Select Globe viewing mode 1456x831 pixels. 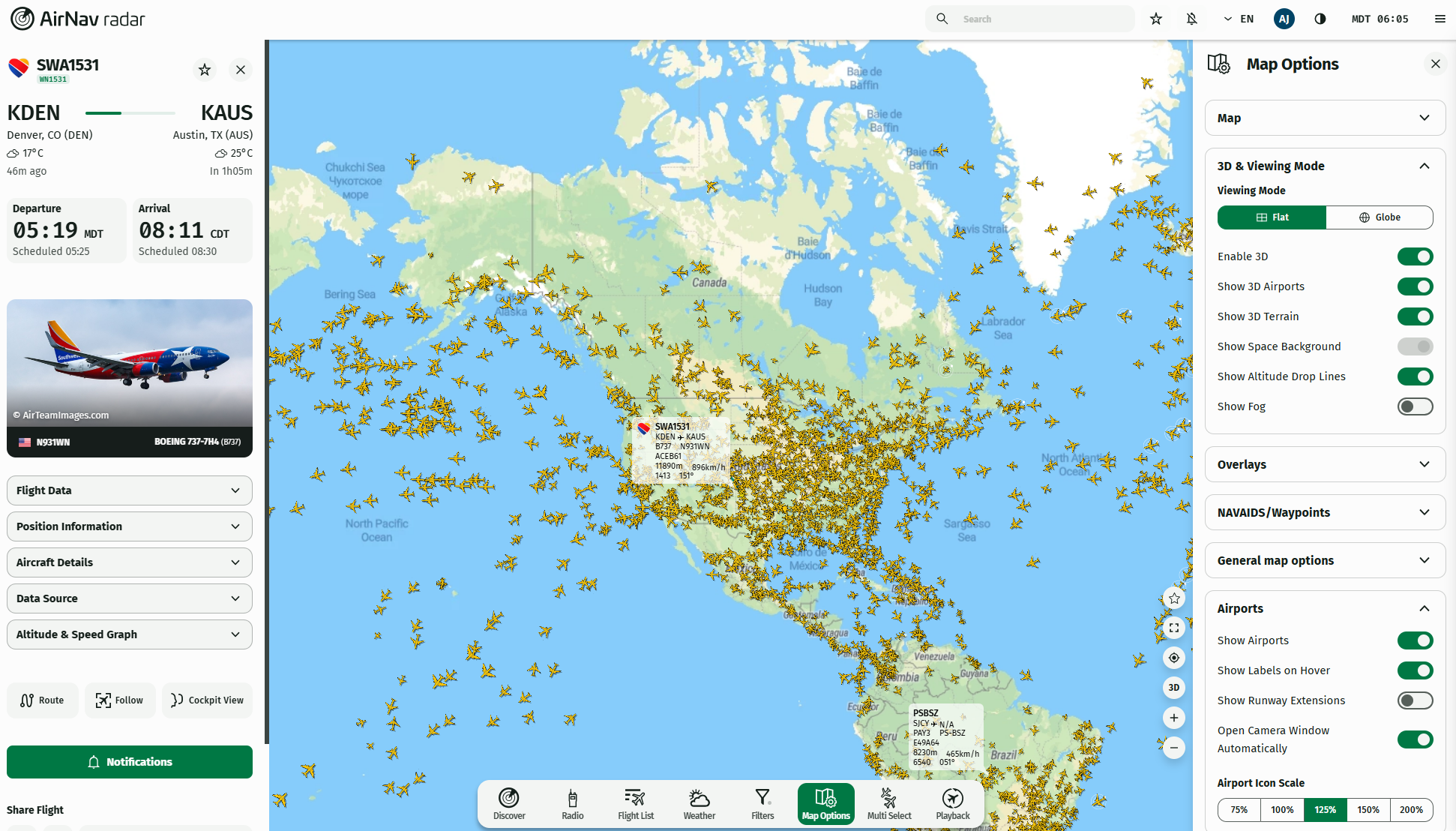coord(1380,217)
